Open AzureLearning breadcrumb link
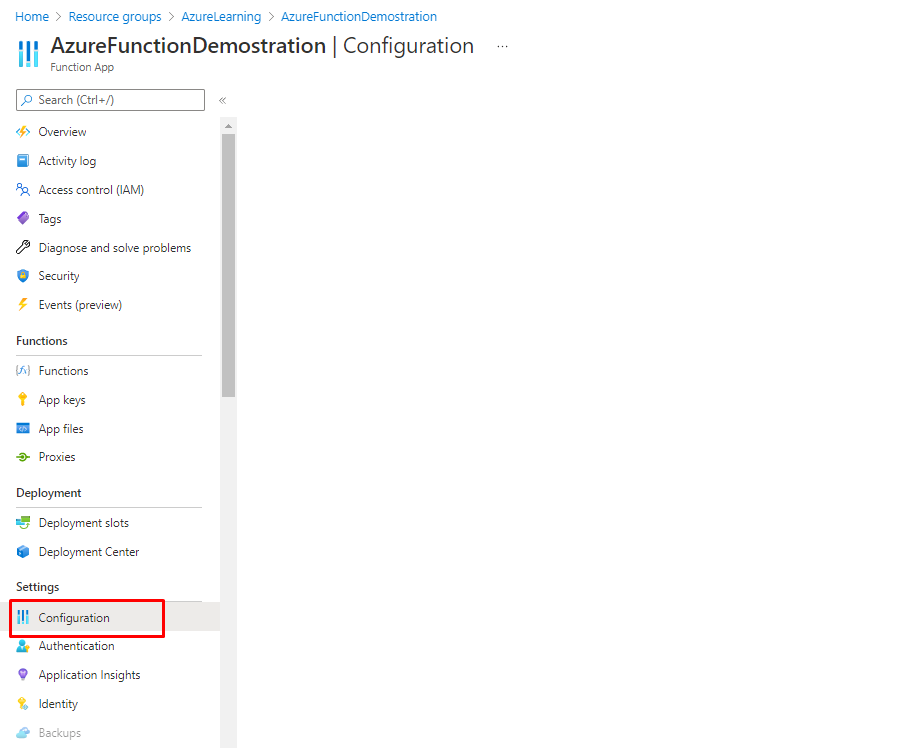The width and height of the screenshot is (914, 748). pos(221,16)
